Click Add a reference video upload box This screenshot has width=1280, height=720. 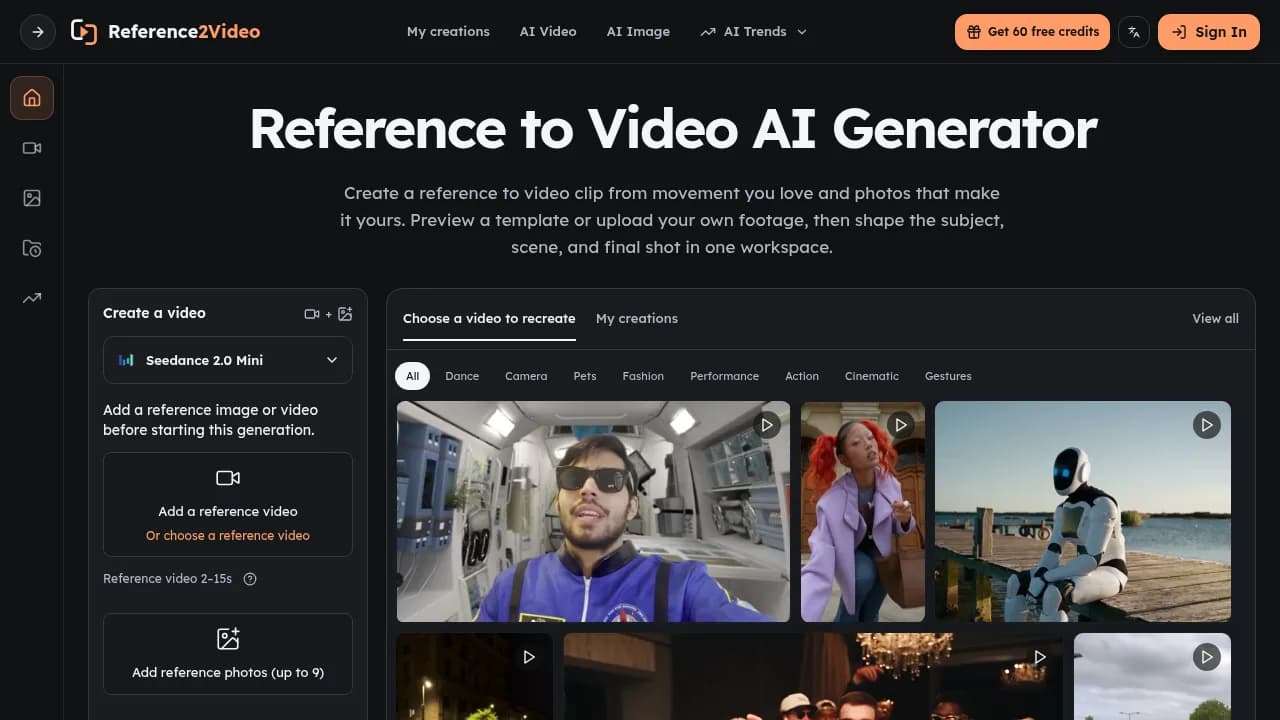point(228,504)
